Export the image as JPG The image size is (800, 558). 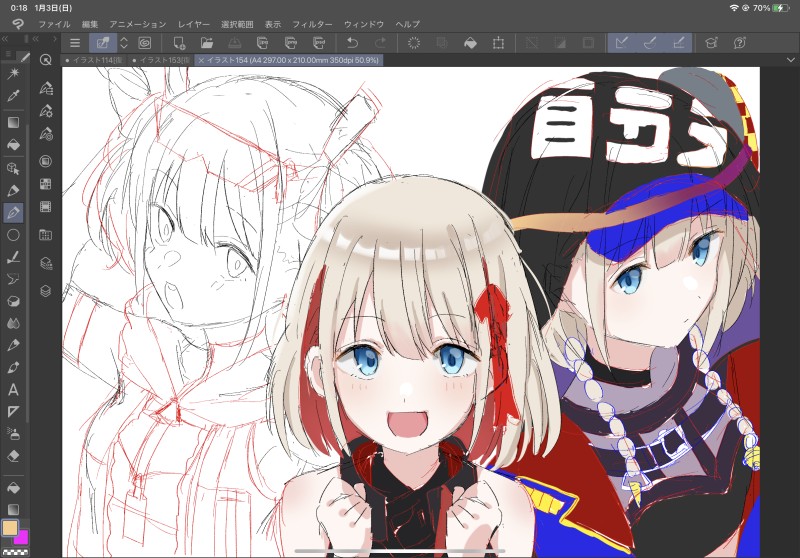[x=262, y=43]
